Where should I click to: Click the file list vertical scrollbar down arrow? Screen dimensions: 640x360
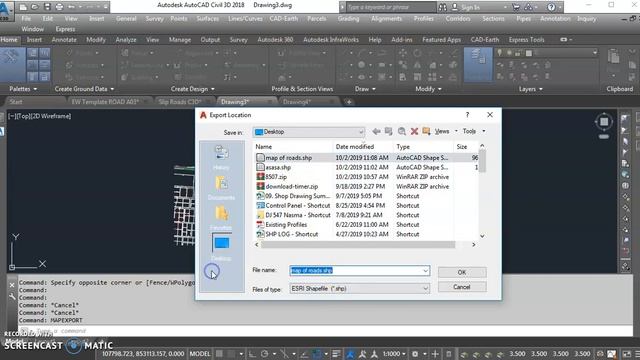pyautogui.click(x=482, y=236)
